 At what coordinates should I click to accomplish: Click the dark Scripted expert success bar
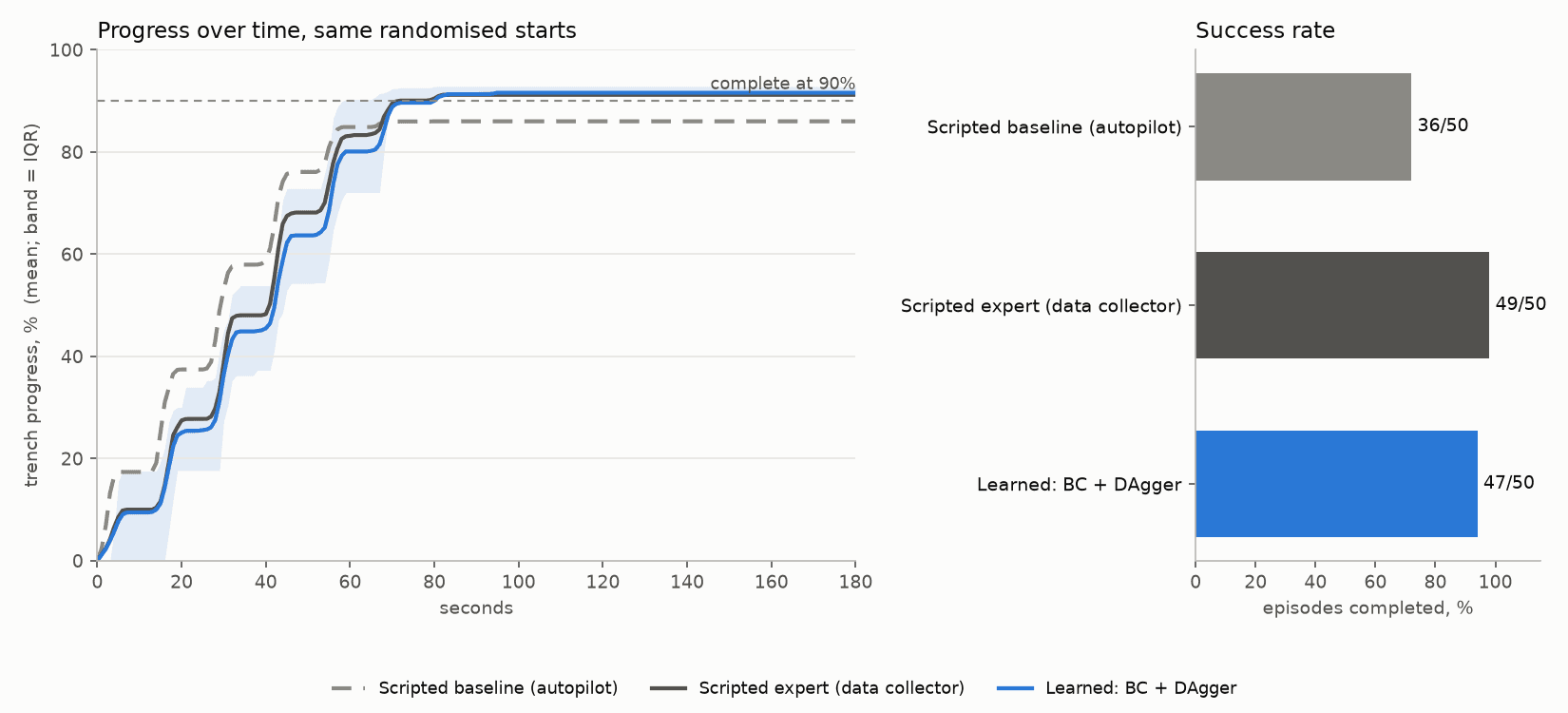[x=1342, y=305]
